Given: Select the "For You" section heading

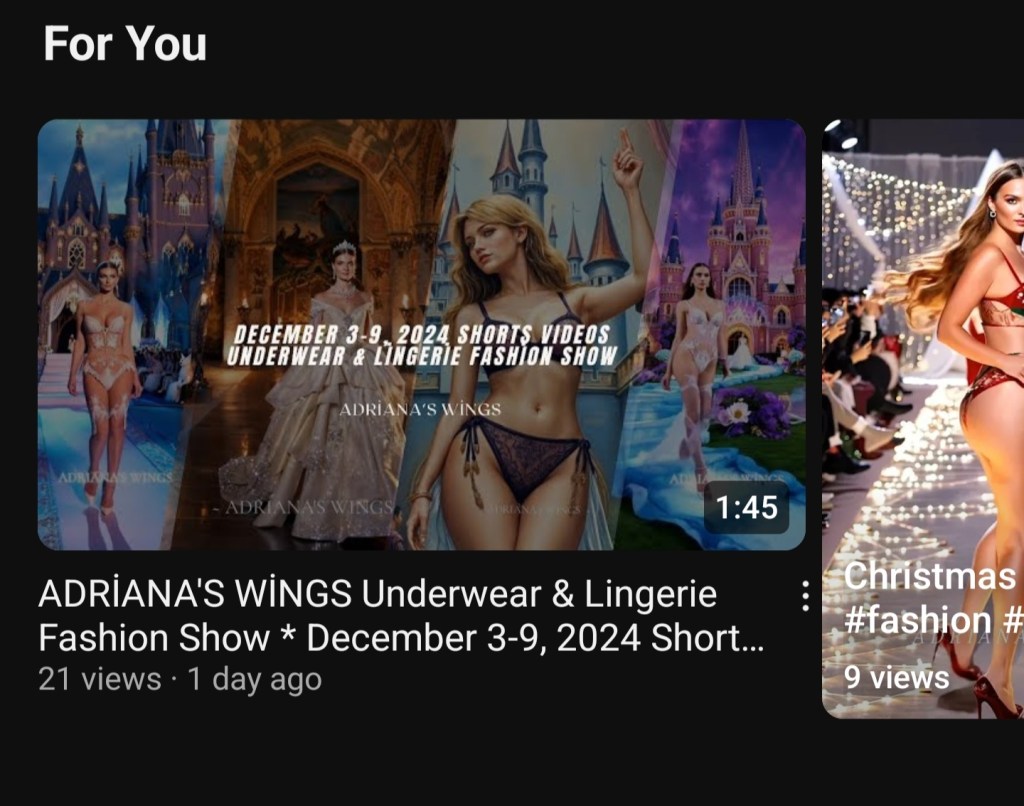Looking at the screenshot, I should pyautogui.click(x=125, y=44).
